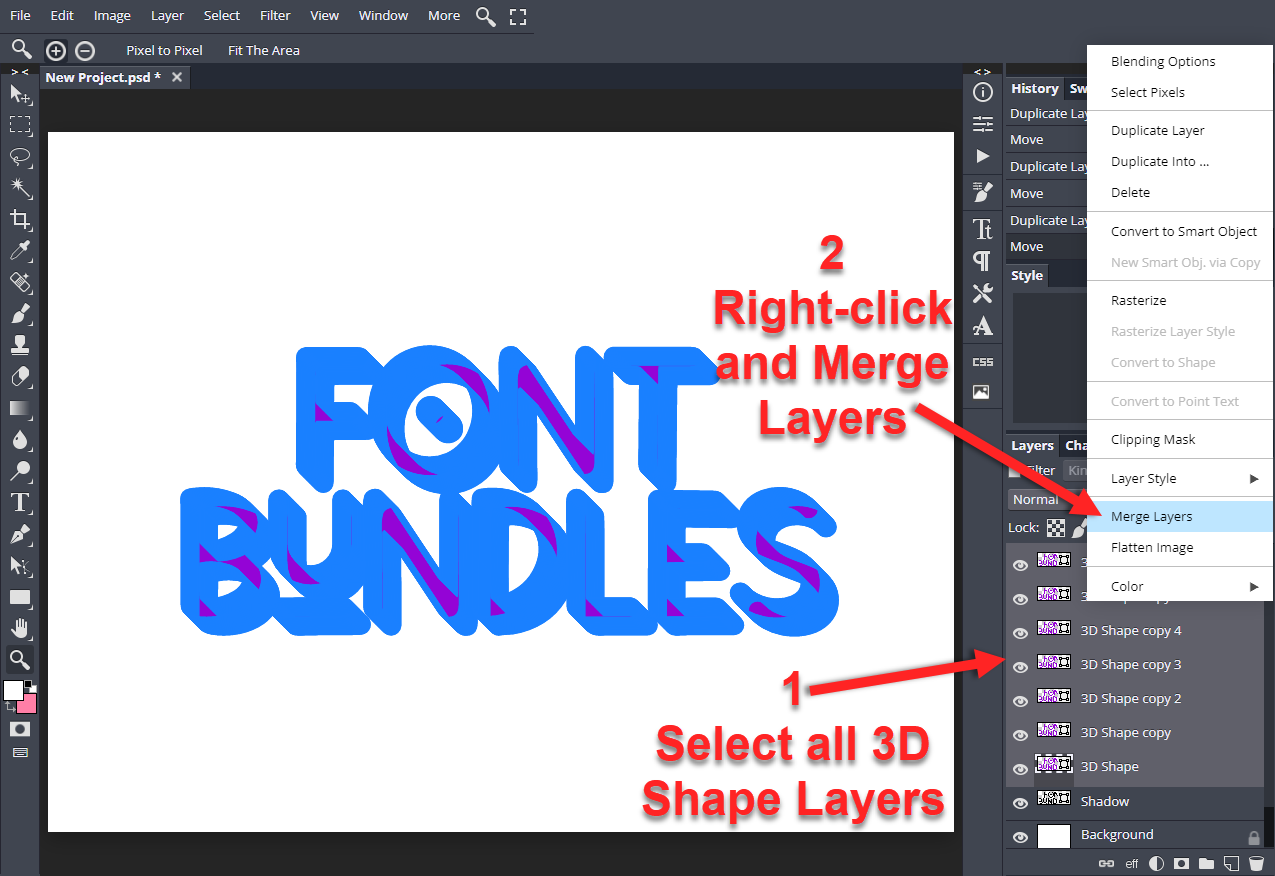Open the search magnifier in menu bar

pyautogui.click(x=485, y=16)
